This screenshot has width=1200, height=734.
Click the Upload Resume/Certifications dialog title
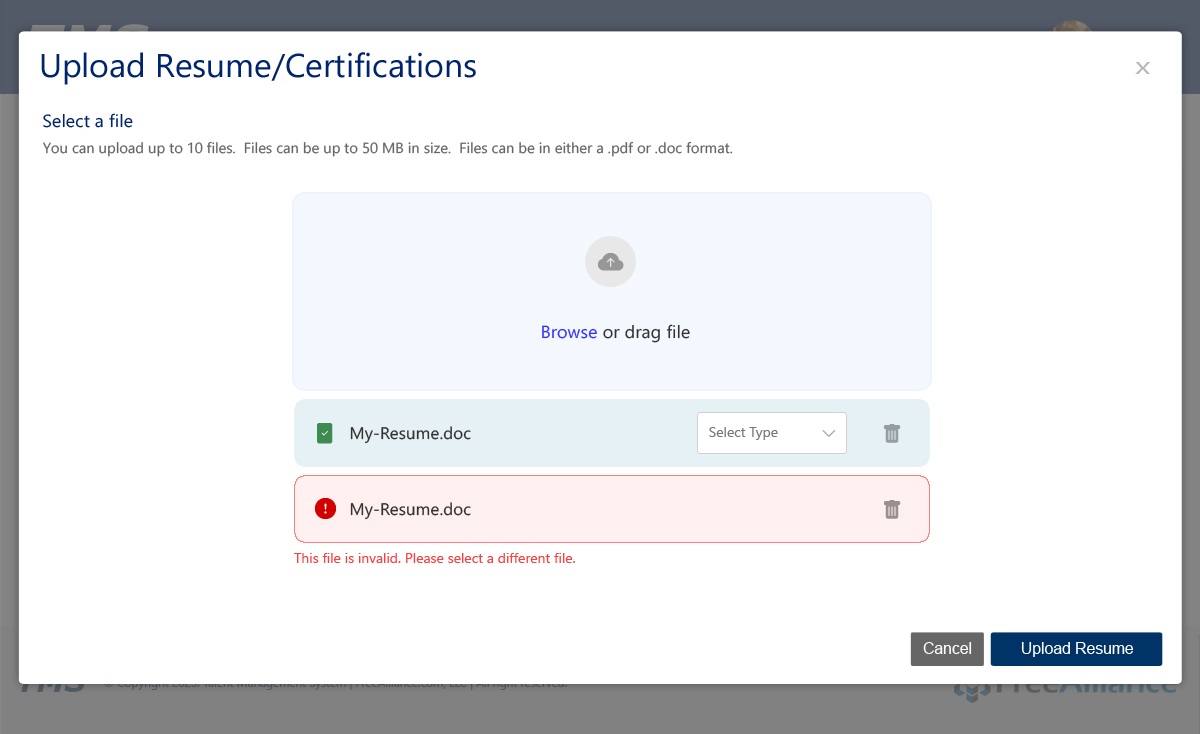258,66
